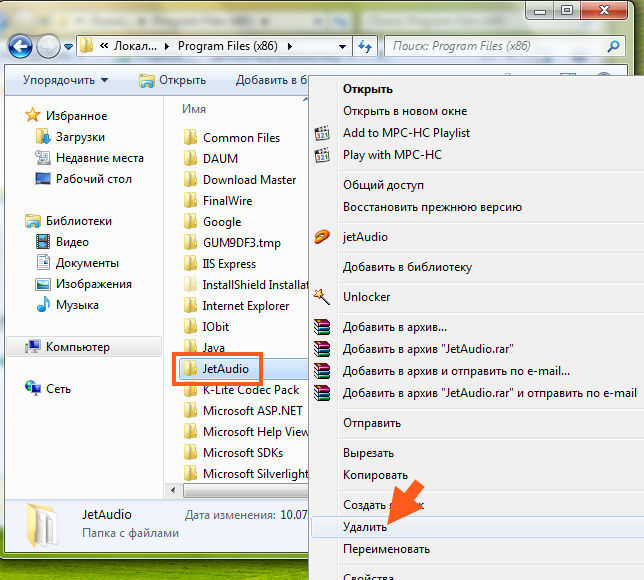Open Недавние места in the sidebar
644x580 pixels.
90,158
